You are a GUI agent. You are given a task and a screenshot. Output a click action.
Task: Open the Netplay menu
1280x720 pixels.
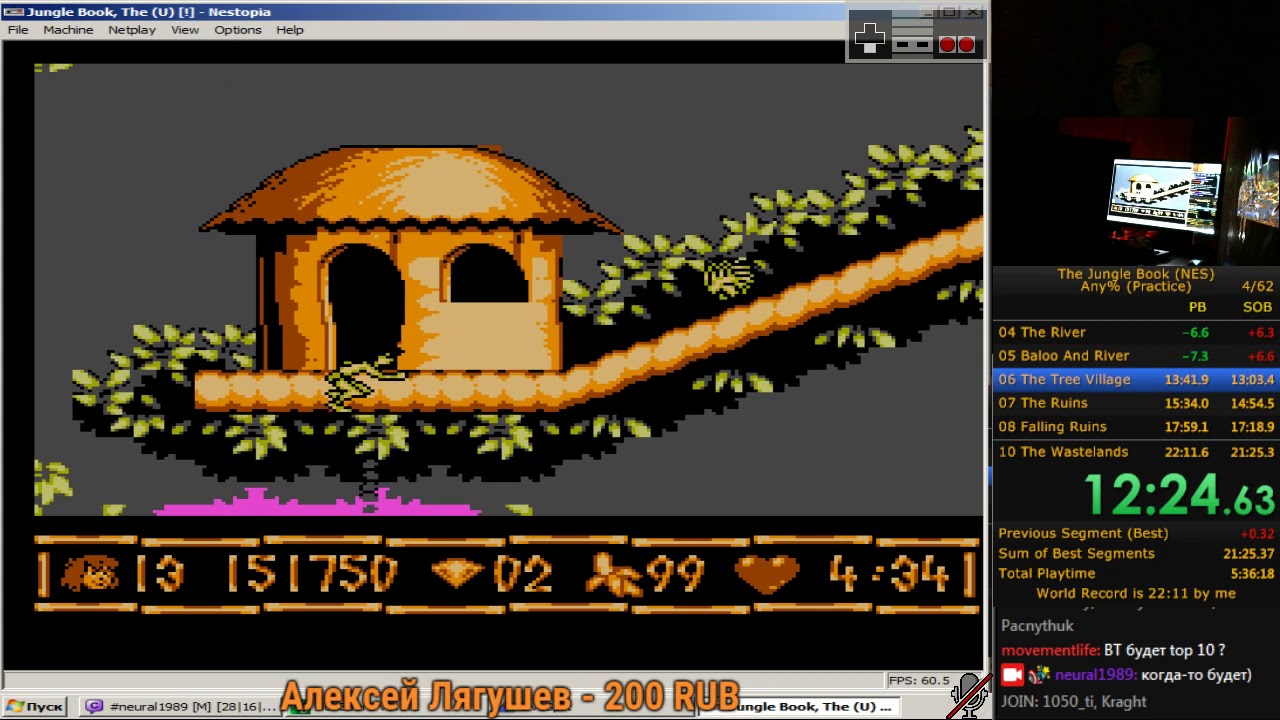pyautogui.click(x=132, y=30)
